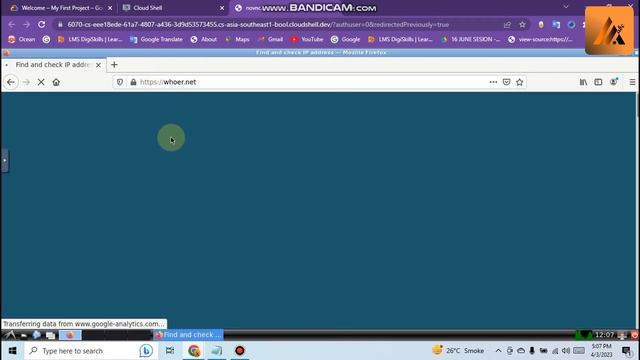Go back in Chrome
Viewport: 640px width, 360px height.
(11, 24)
